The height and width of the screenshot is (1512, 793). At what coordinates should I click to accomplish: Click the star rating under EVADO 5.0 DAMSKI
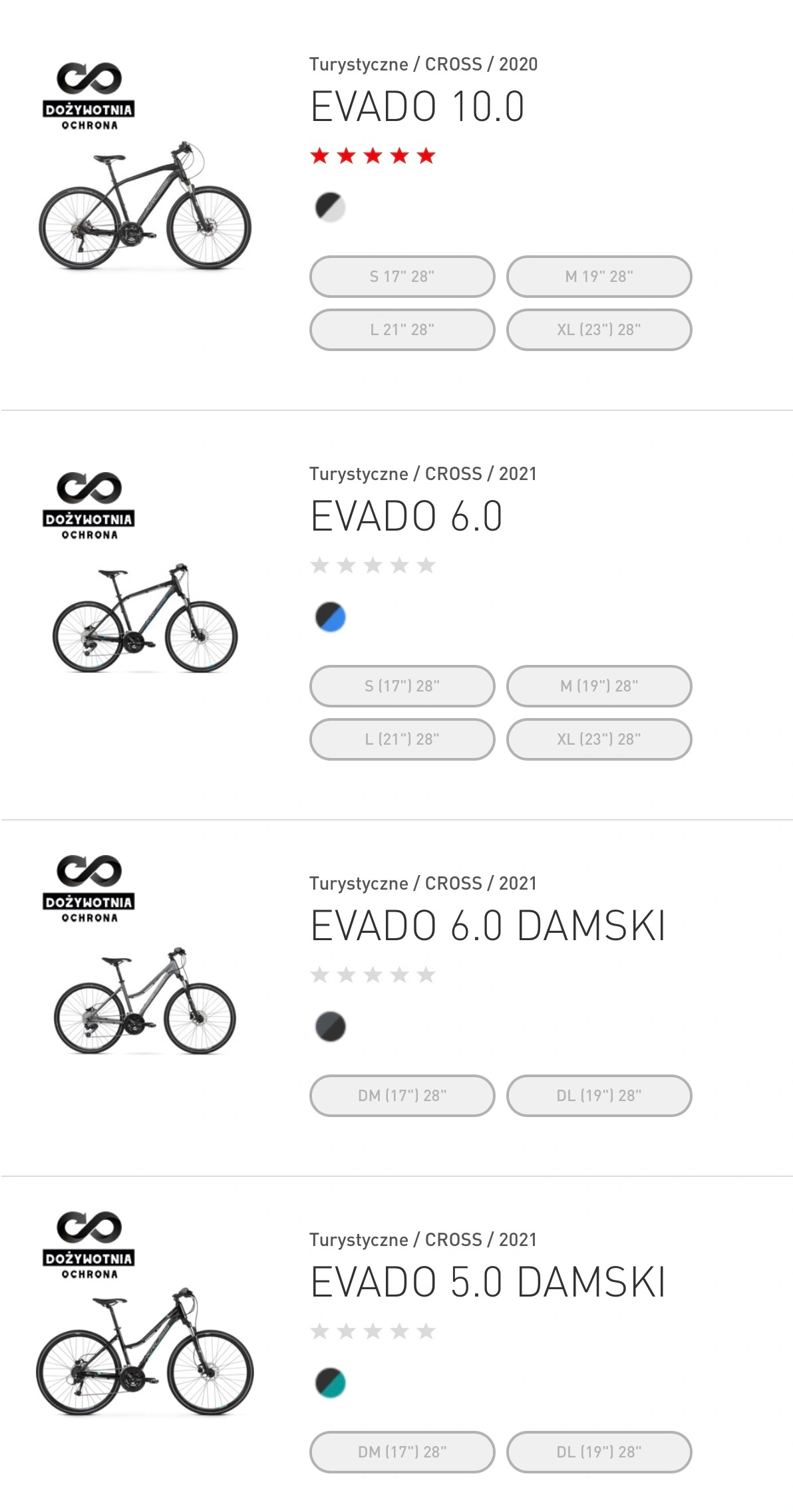point(373,1332)
